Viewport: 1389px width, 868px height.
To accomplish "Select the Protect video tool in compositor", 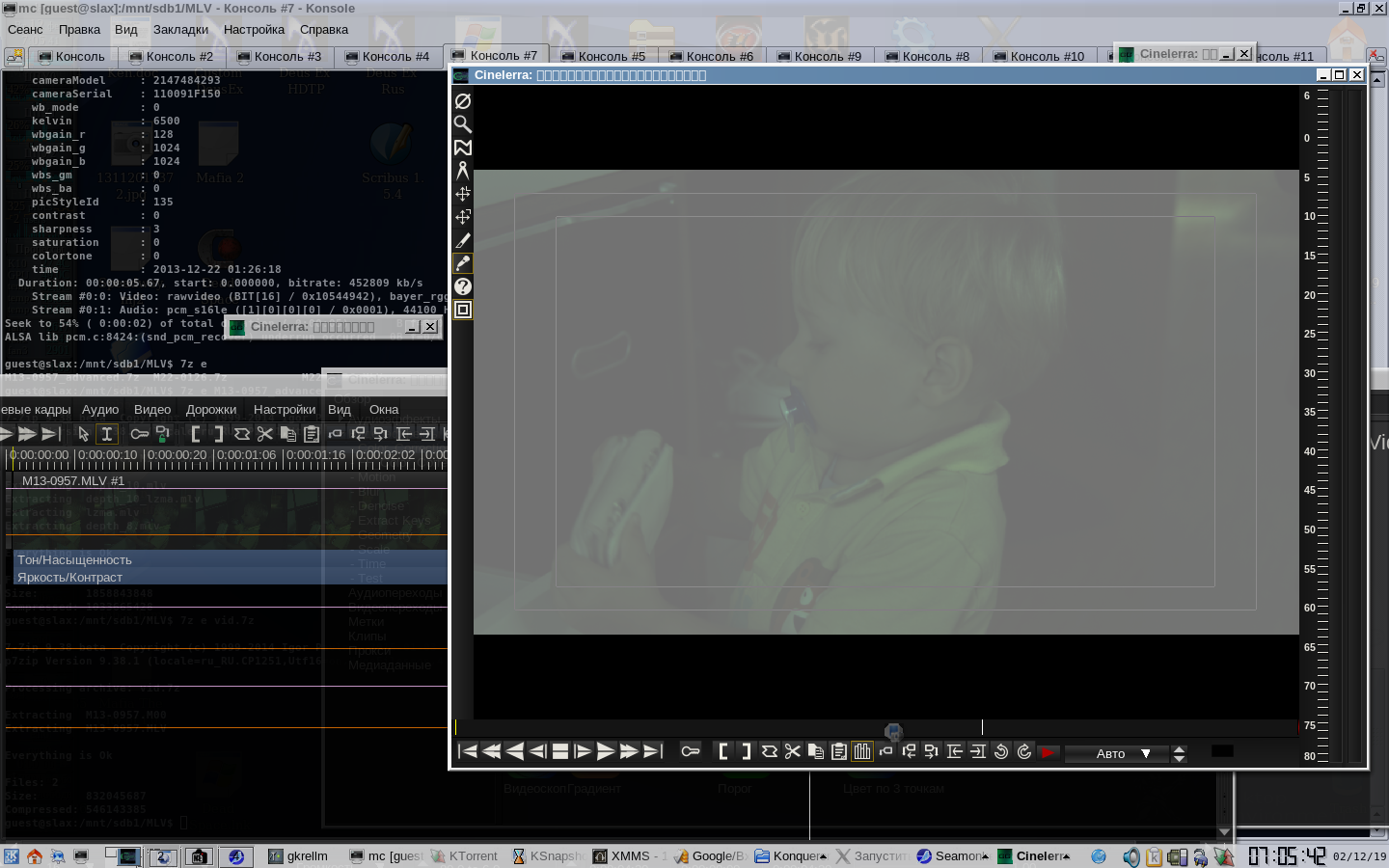I will (x=463, y=101).
